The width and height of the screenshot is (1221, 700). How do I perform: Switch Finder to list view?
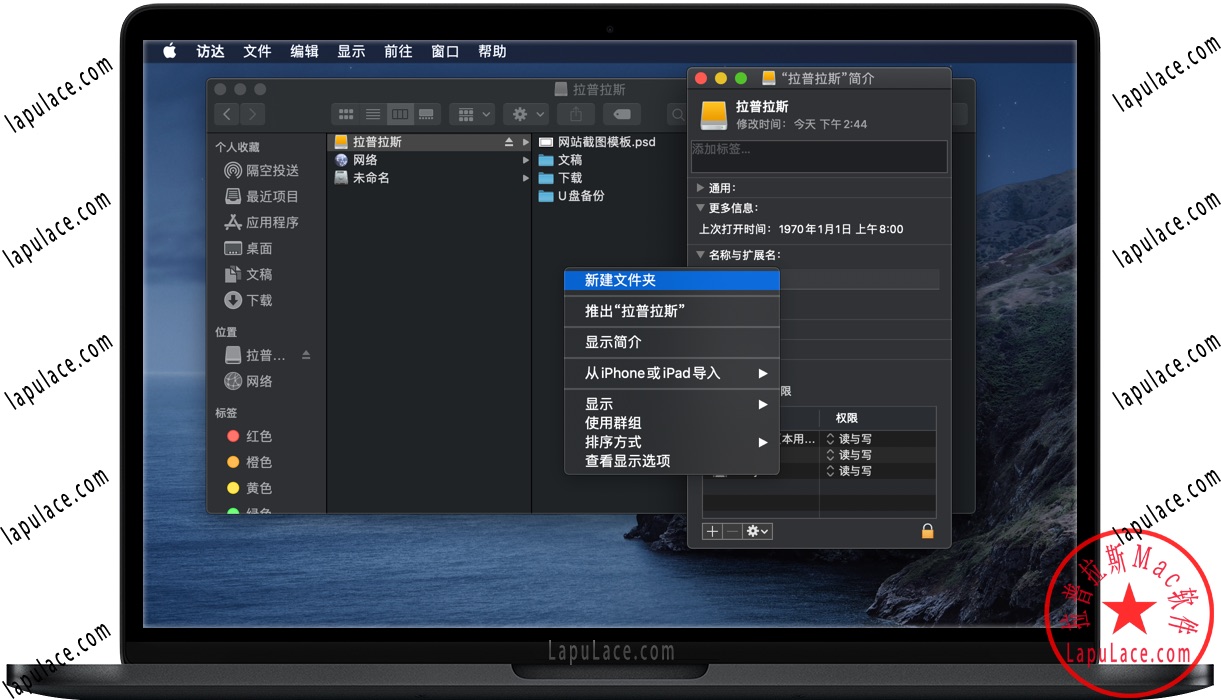[372, 113]
